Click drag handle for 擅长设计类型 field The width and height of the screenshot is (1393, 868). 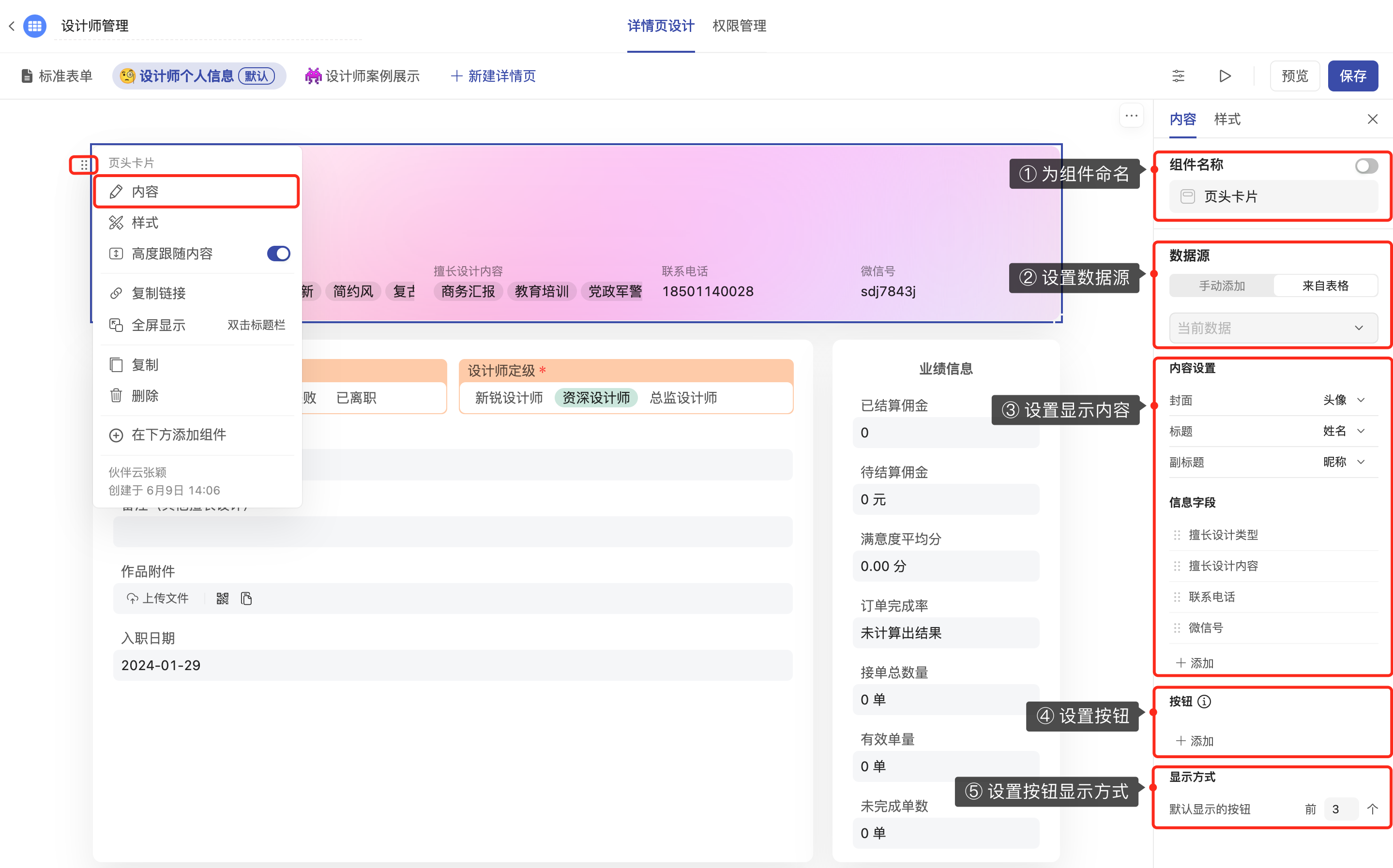click(1177, 535)
